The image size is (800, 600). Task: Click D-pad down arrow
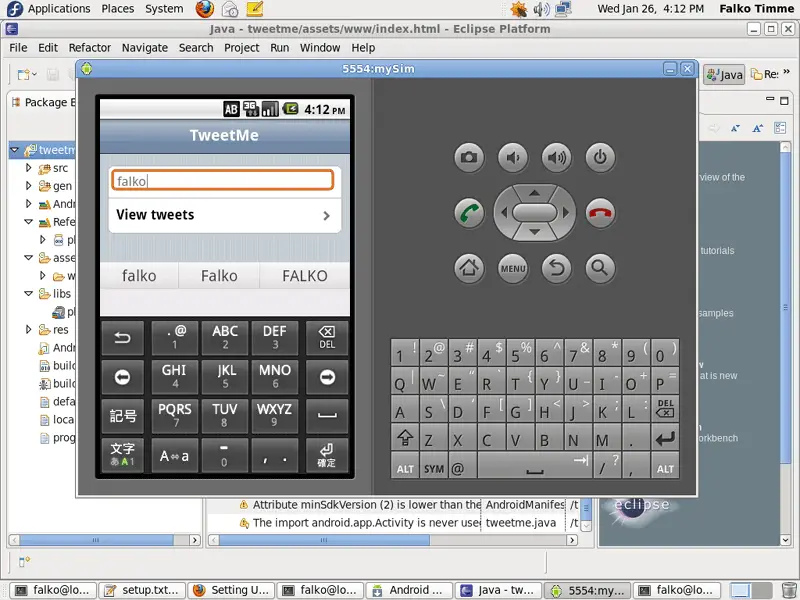(x=534, y=232)
